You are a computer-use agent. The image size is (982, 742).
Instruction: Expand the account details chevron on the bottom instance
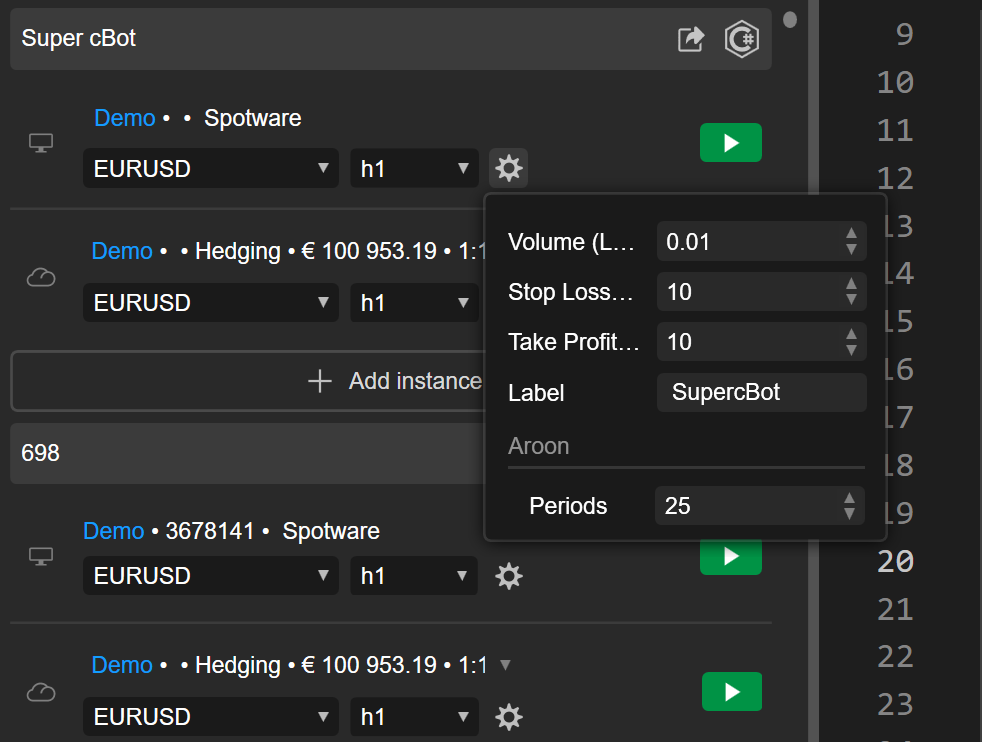[505, 663]
